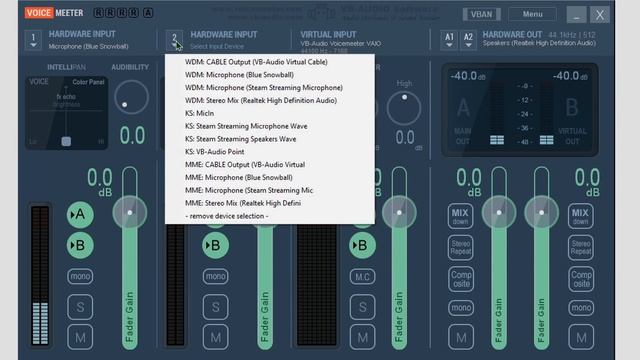The width and height of the screenshot is (640, 360).
Task: Enable mono on Hardware Input 1
Action: pyautogui.click(x=80, y=276)
